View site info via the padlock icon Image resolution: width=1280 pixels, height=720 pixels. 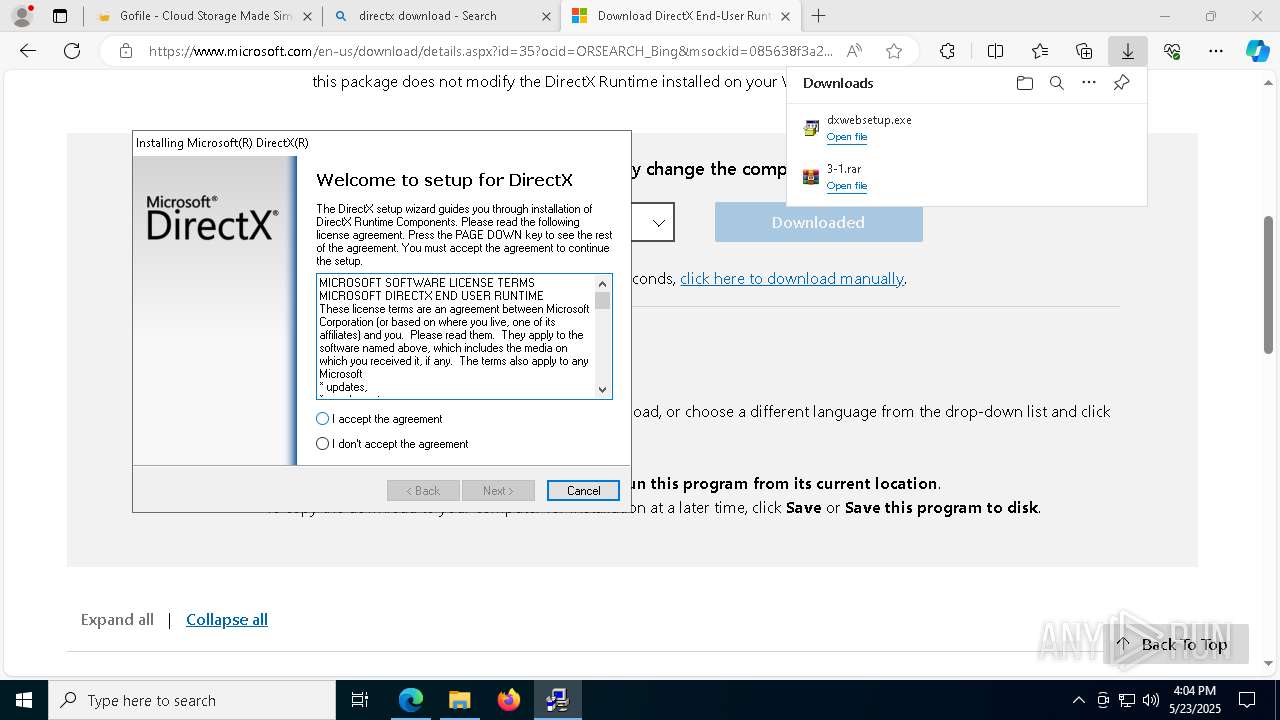[125, 51]
